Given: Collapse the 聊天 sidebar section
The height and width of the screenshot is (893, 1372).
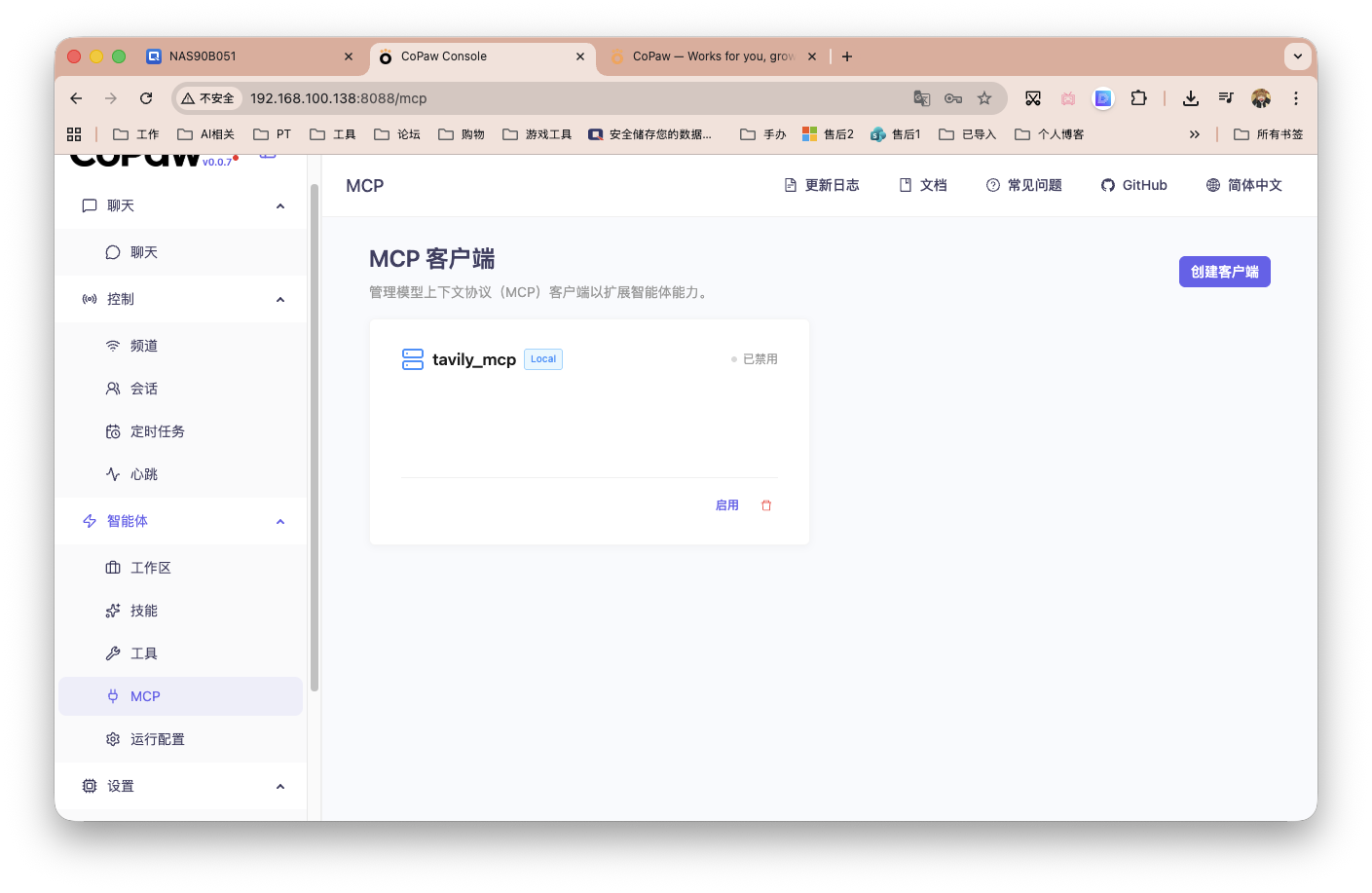Looking at the screenshot, I should pos(280,205).
